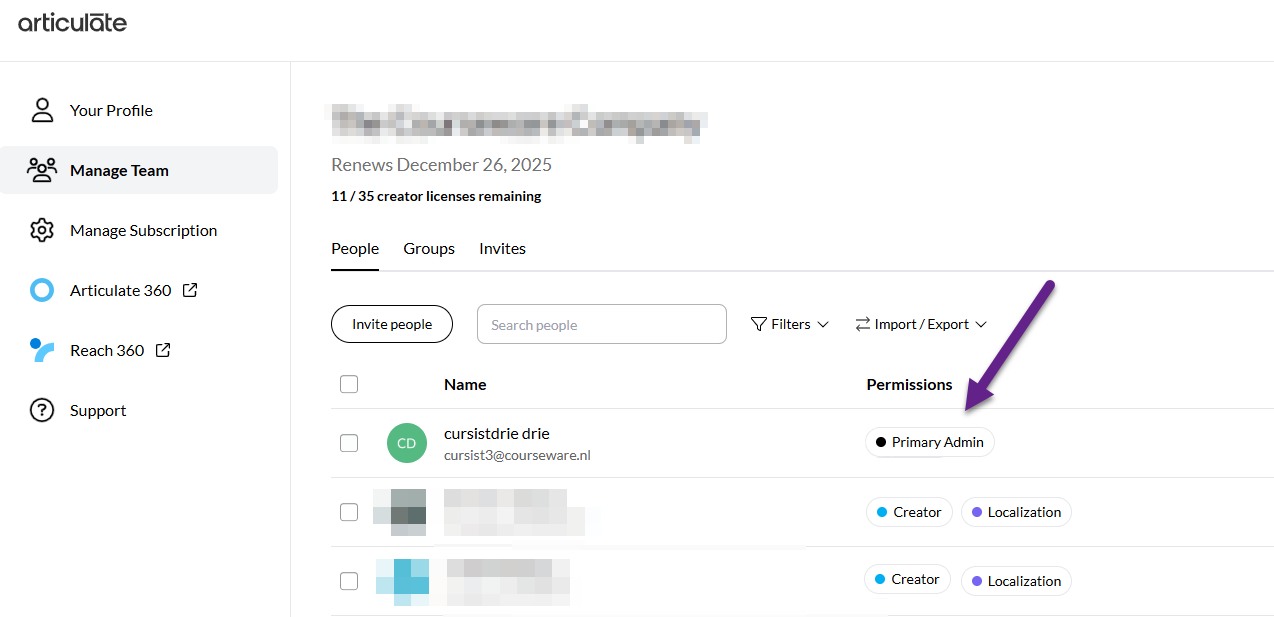Click the green CD avatar
The width and height of the screenshot is (1274, 617).
[407, 443]
